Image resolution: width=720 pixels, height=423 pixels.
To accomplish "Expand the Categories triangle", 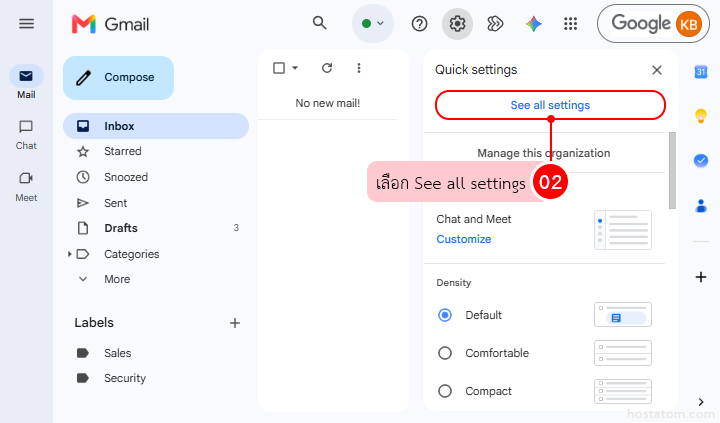I will 69,254.
